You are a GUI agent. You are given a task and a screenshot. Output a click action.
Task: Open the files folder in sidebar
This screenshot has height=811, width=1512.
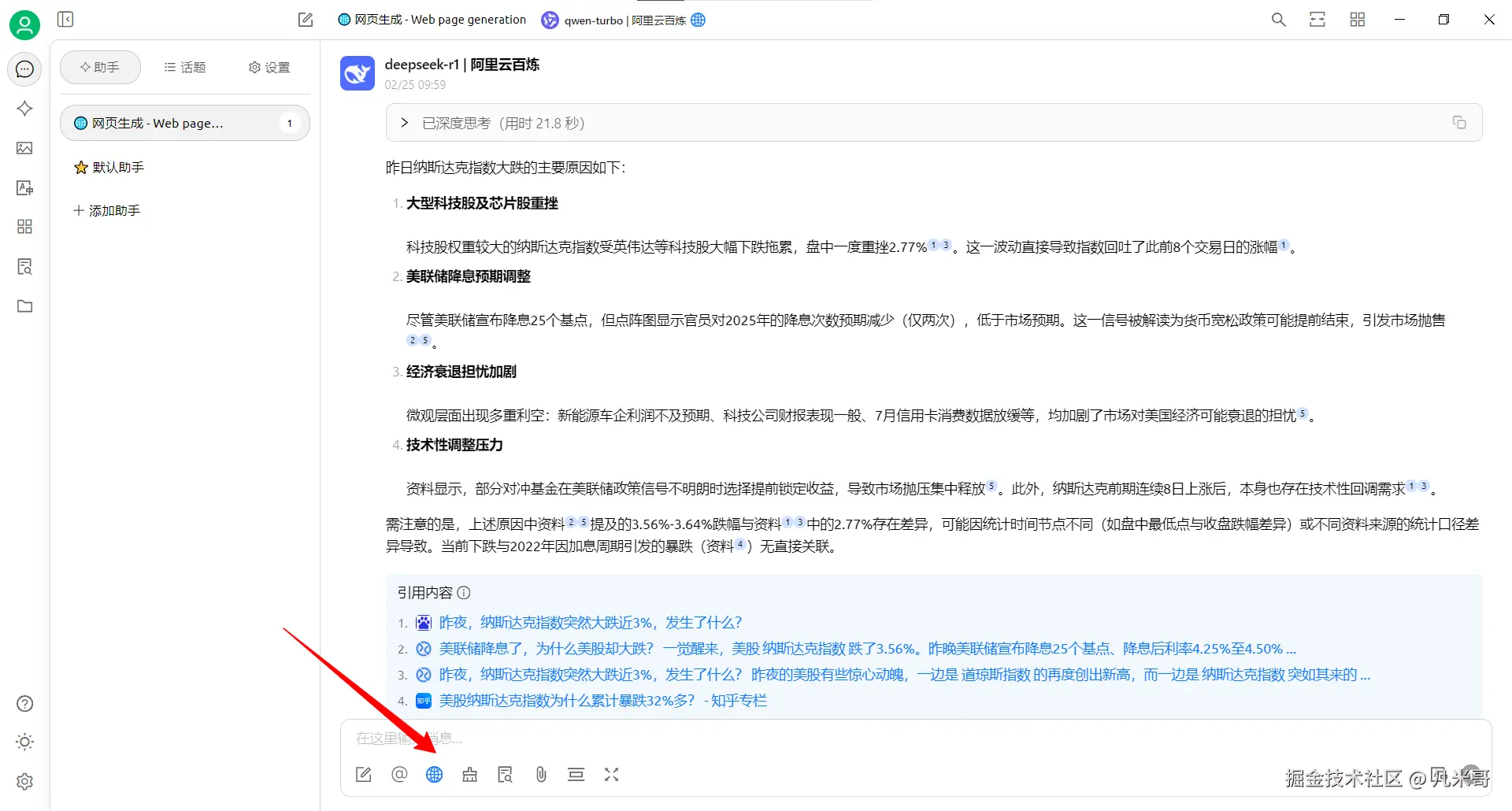24,306
